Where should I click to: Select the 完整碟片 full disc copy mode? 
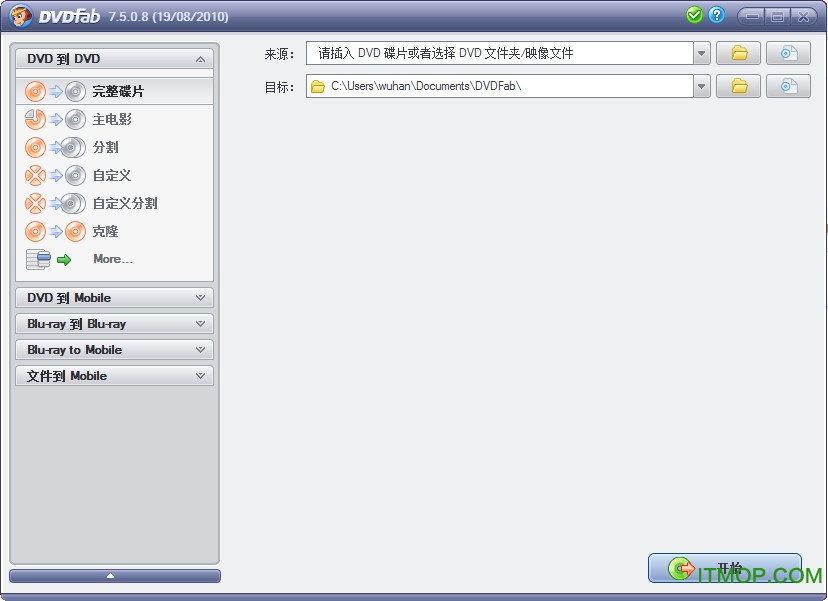click(115, 91)
